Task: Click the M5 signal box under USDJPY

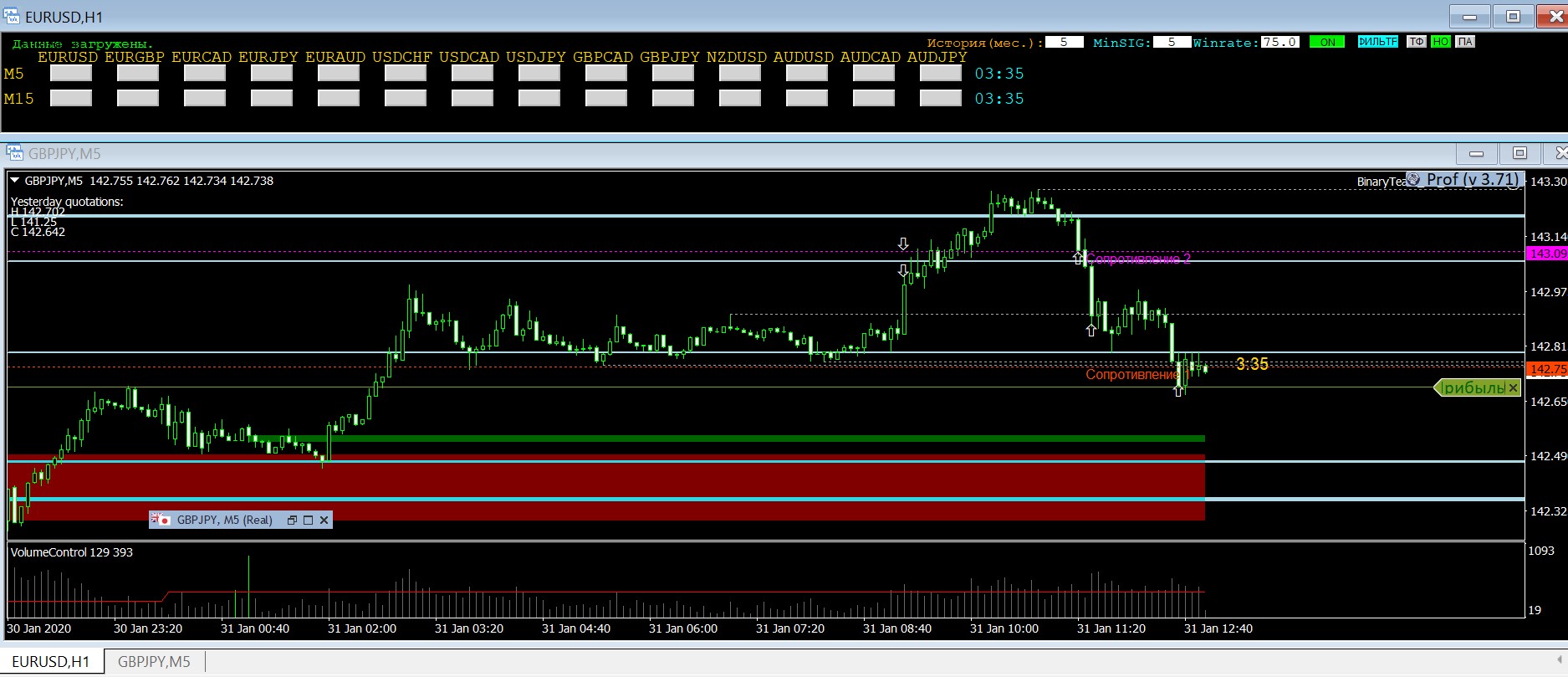Action: (x=539, y=74)
